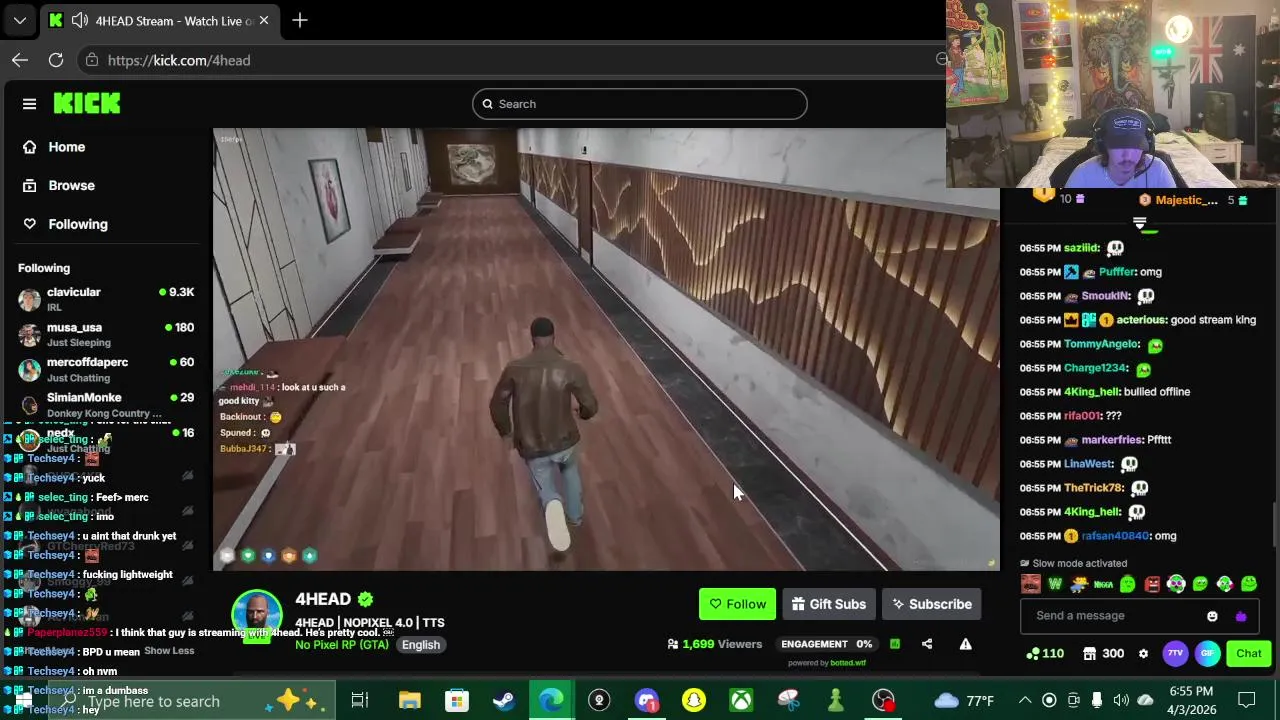Open volume control in system tray
Viewport: 1280px width, 720px height.
1121,701
